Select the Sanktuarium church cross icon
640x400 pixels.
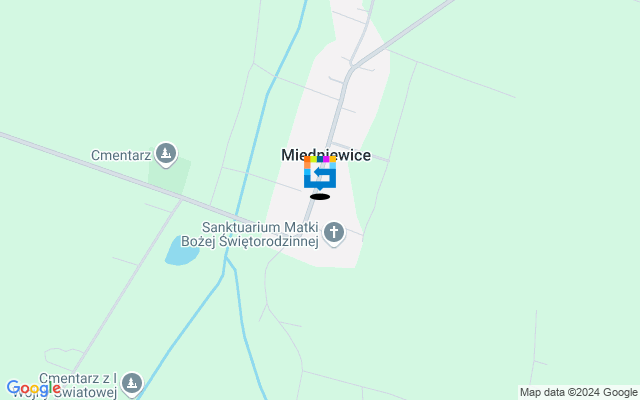click(x=334, y=233)
